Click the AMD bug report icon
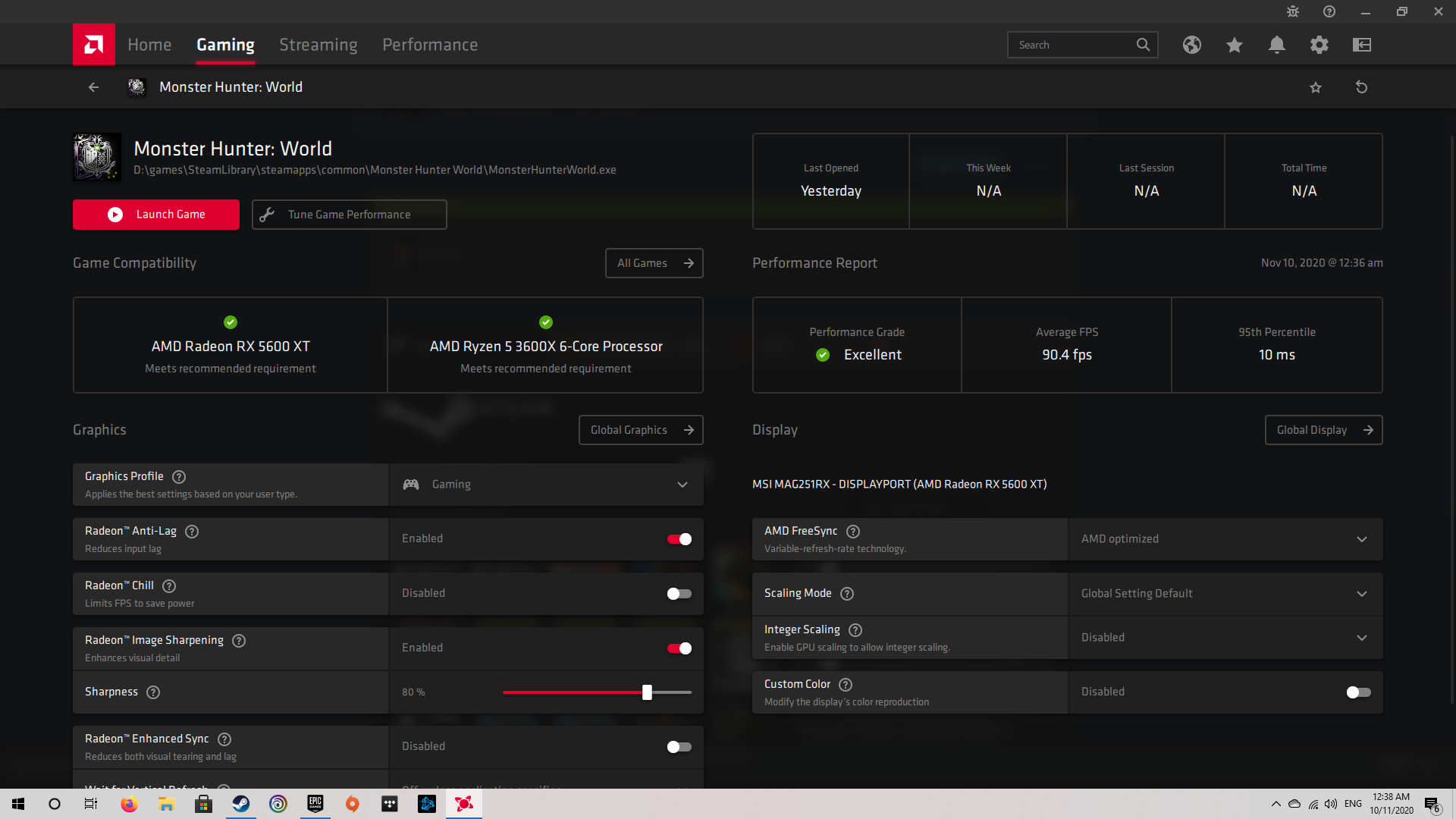The width and height of the screenshot is (1456, 819). pyautogui.click(x=1293, y=11)
